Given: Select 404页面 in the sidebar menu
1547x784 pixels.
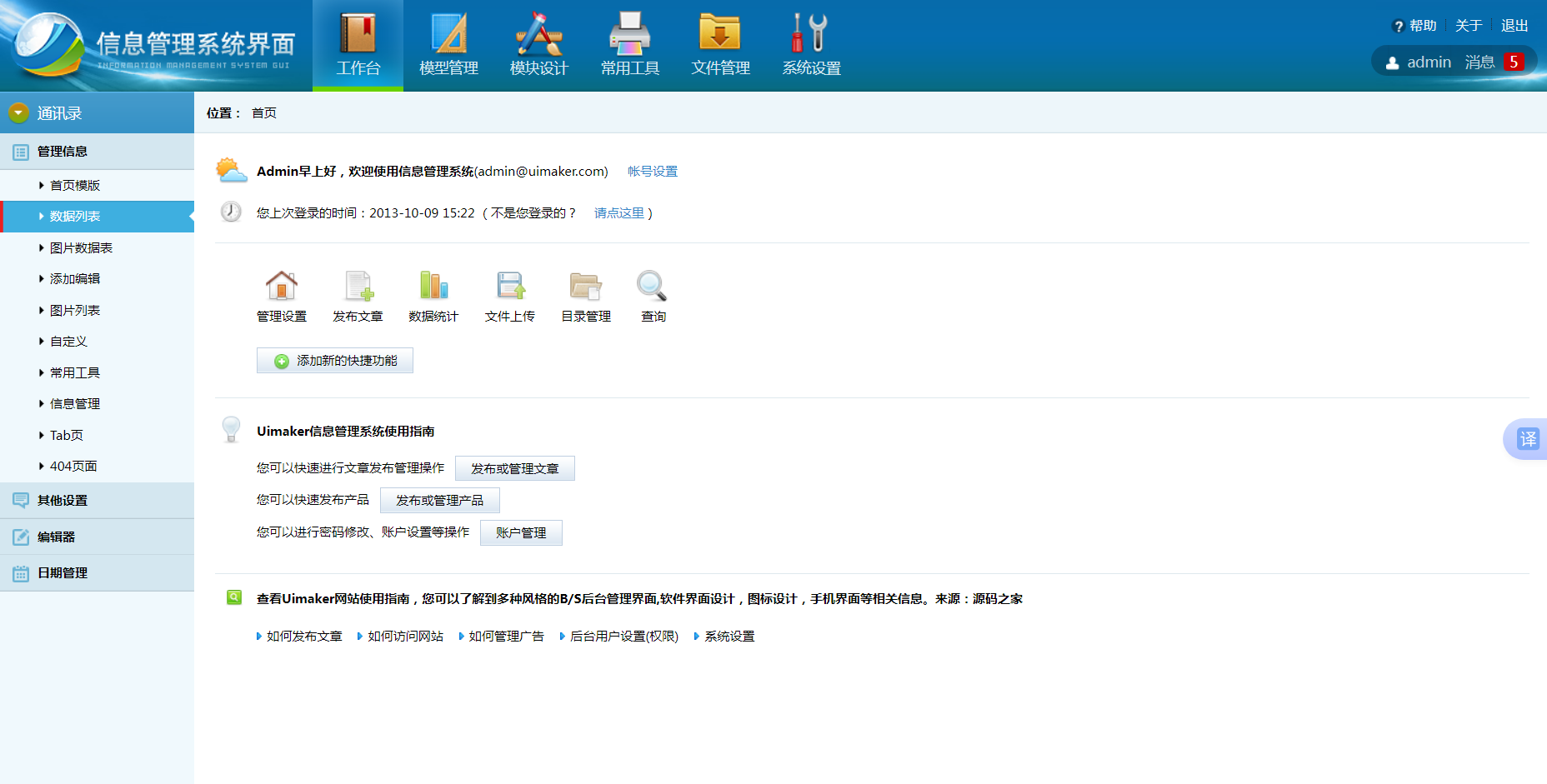Looking at the screenshot, I should (73, 467).
